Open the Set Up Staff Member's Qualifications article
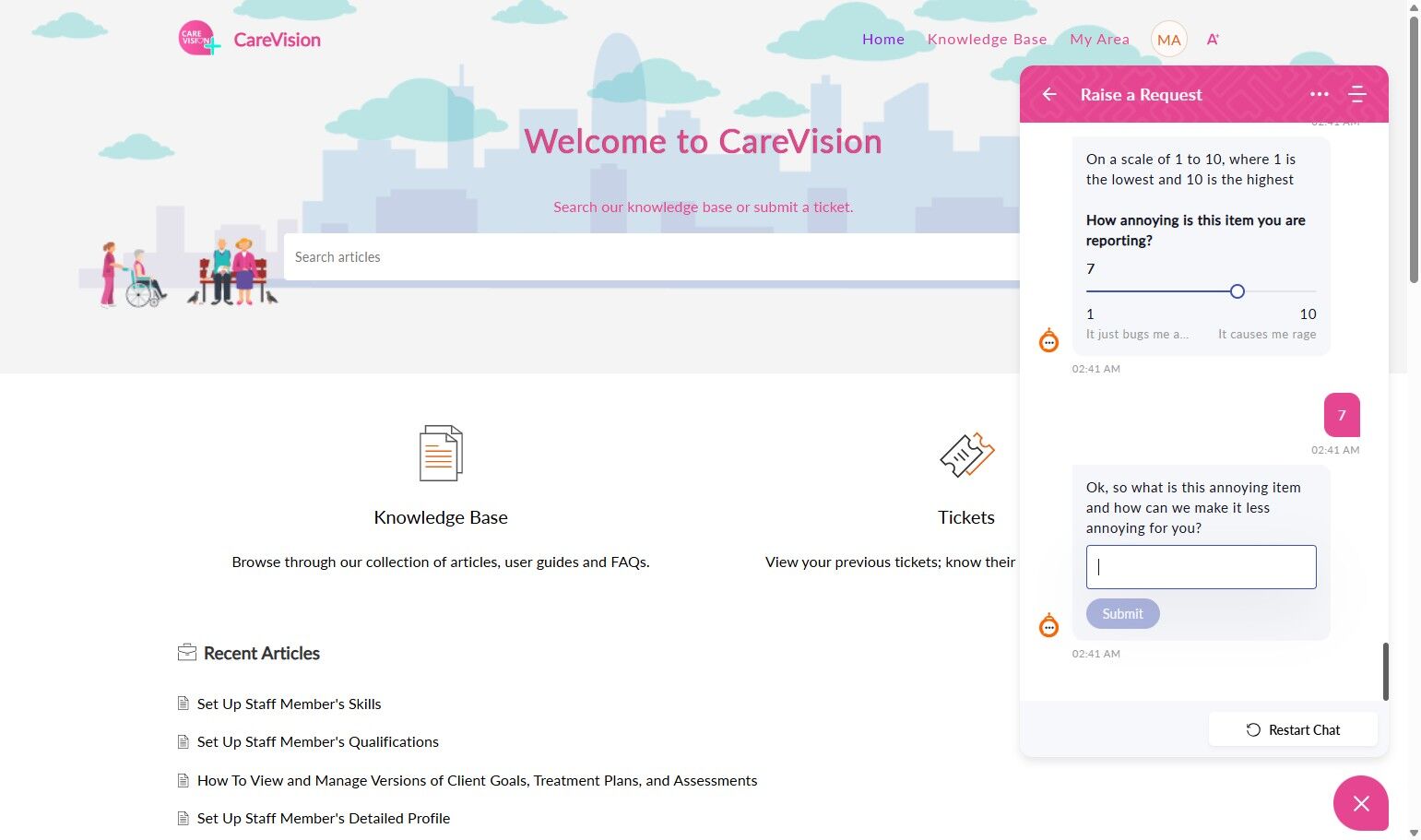1421x840 pixels. 318,741
